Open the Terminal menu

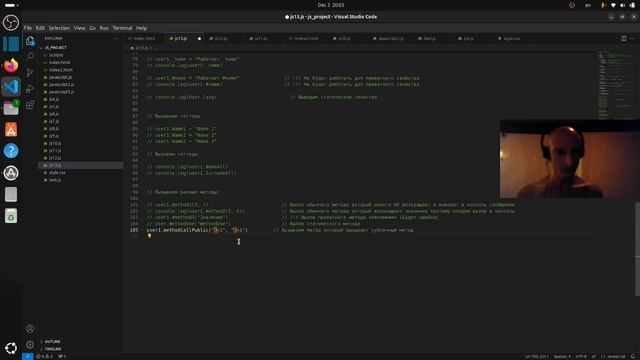coord(122,28)
